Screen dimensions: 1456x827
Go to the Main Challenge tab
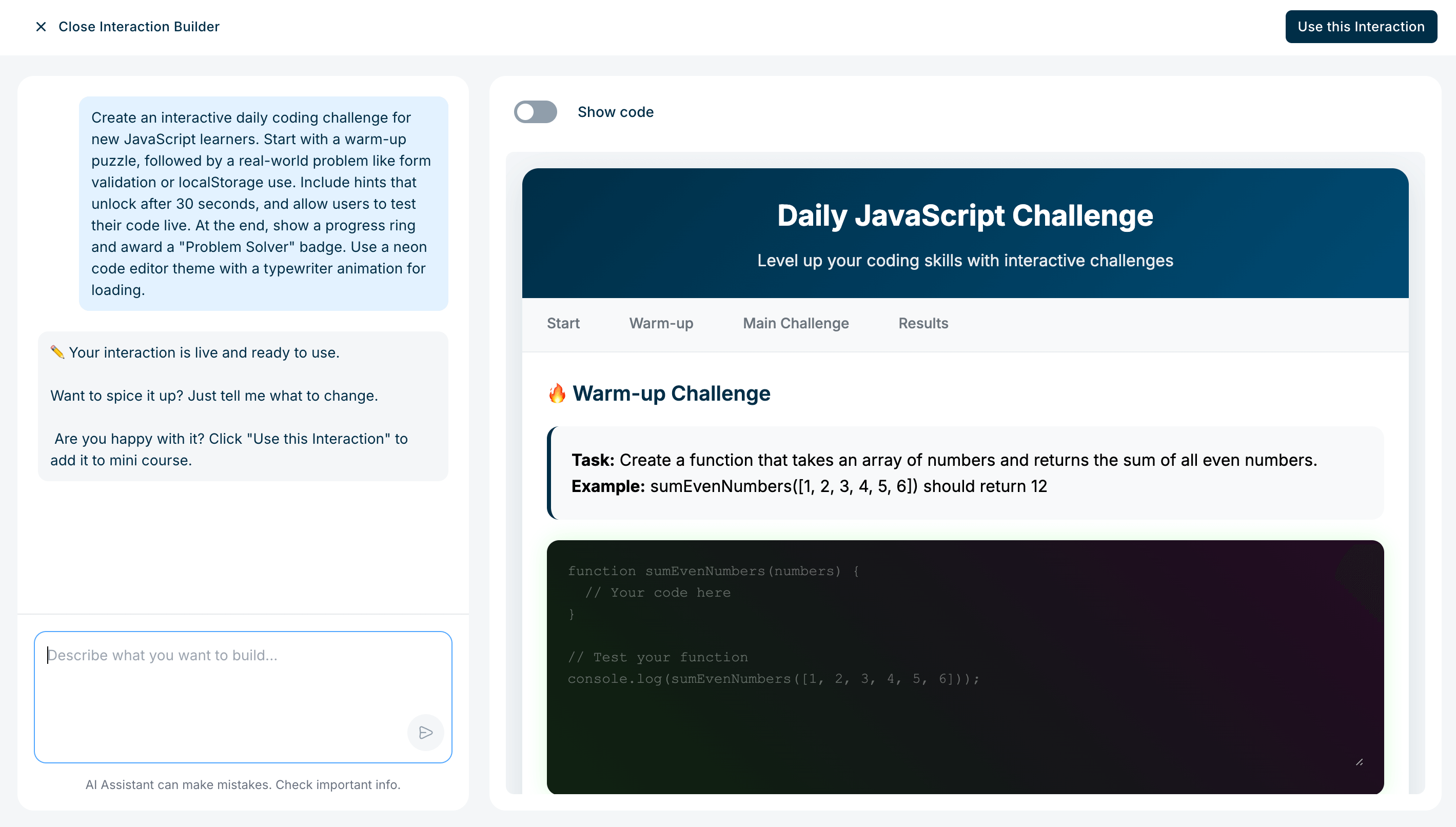(796, 323)
